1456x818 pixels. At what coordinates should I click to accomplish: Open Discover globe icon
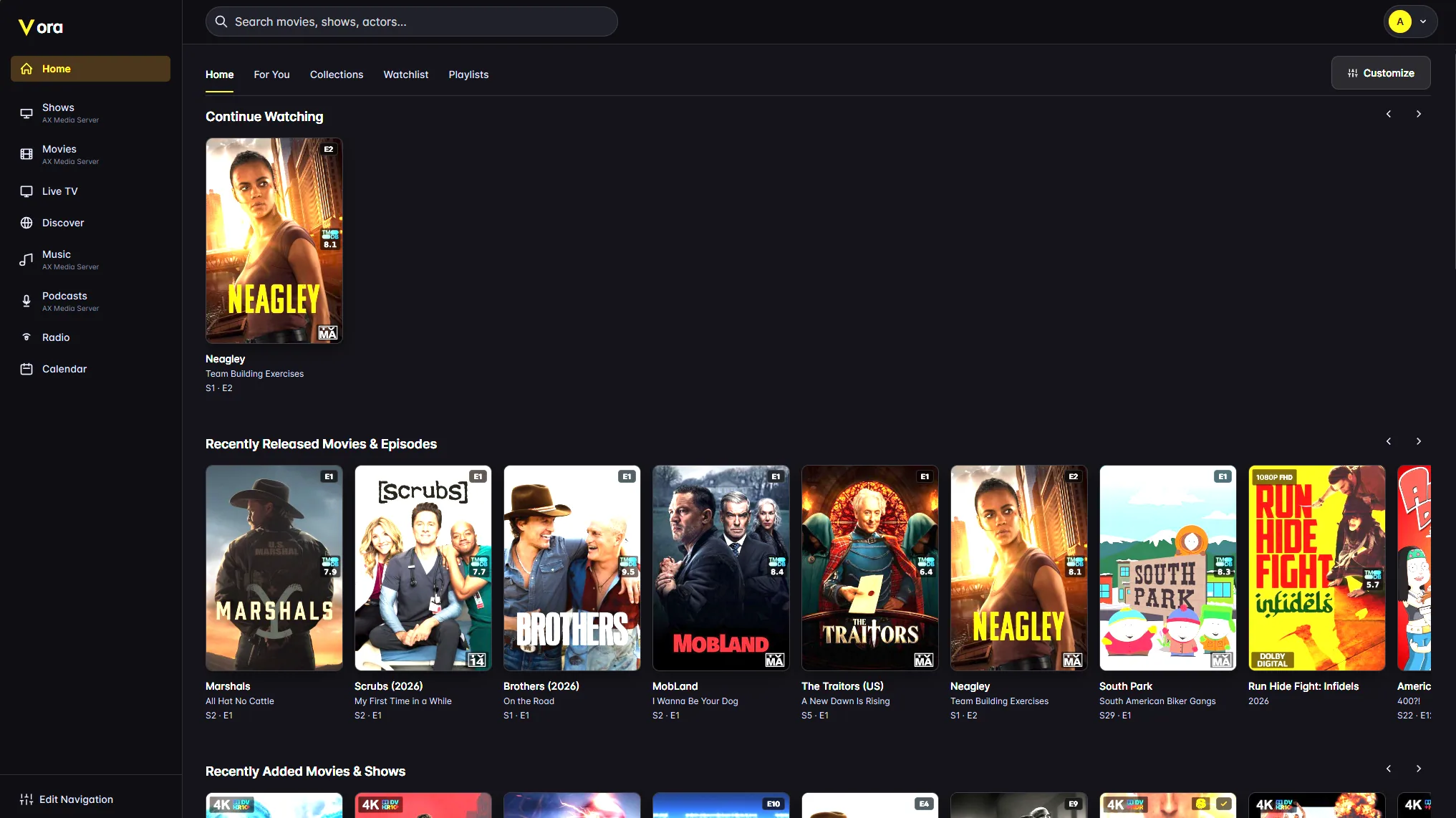click(x=26, y=223)
